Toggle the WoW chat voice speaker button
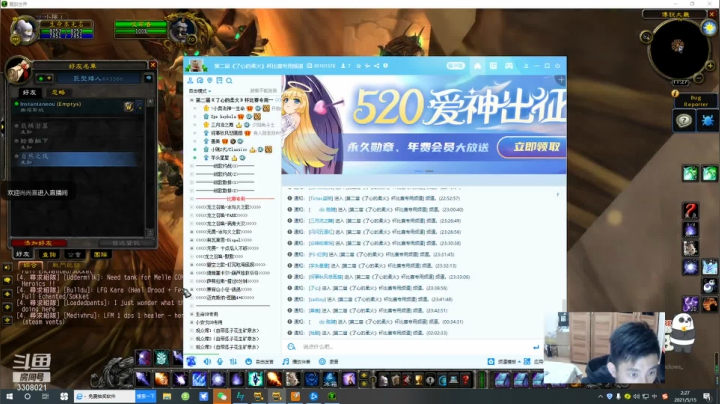The width and height of the screenshot is (720, 404). point(7,267)
